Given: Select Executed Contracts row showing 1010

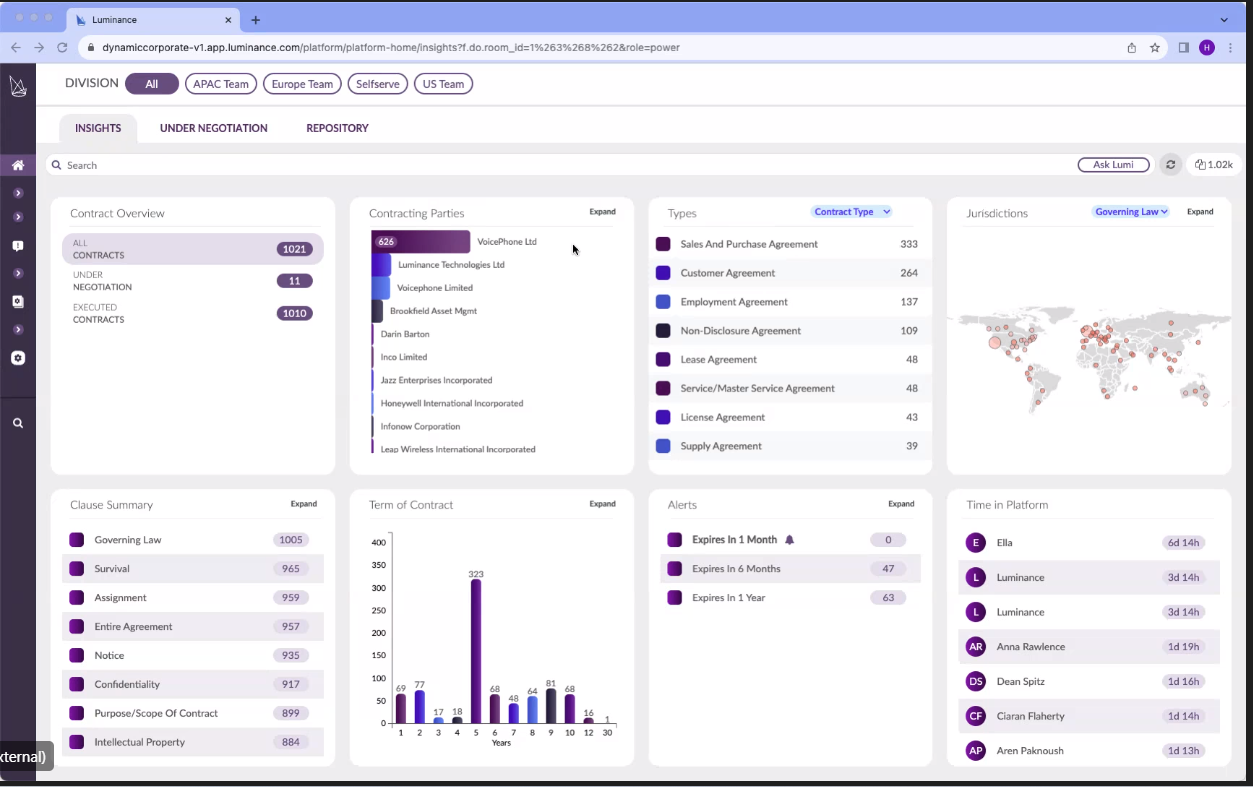Looking at the screenshot, I should (193, 313).
